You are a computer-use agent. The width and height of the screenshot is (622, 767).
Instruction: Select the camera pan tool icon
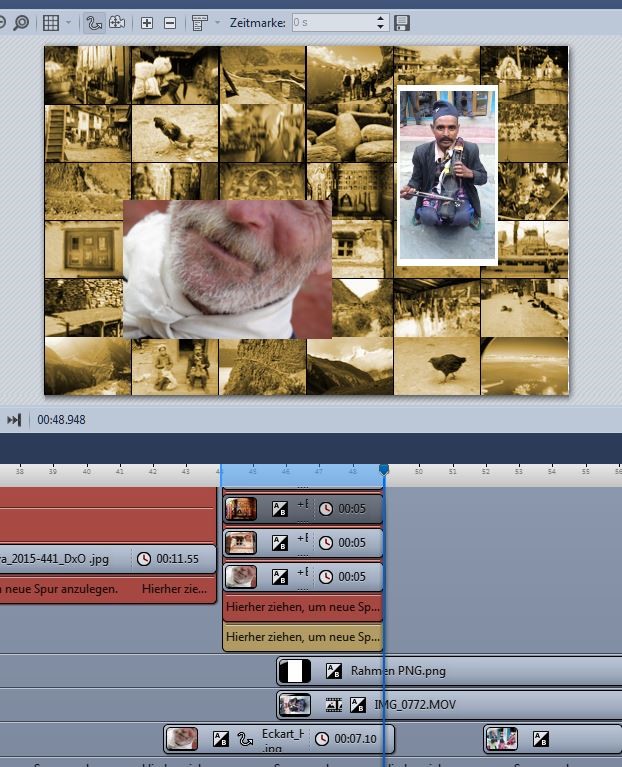point(117,22)
